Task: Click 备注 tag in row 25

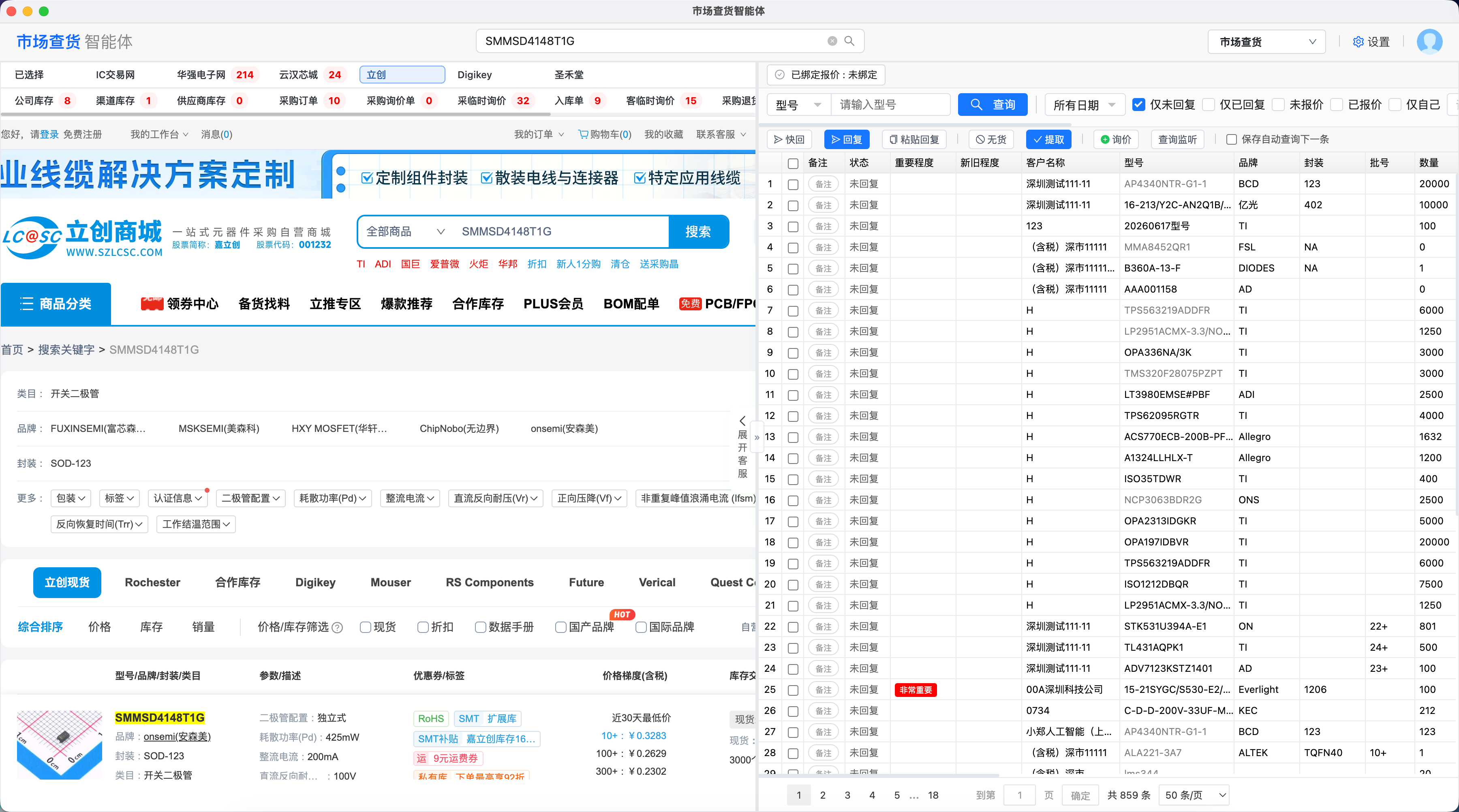Action: [x=823, y=690]
